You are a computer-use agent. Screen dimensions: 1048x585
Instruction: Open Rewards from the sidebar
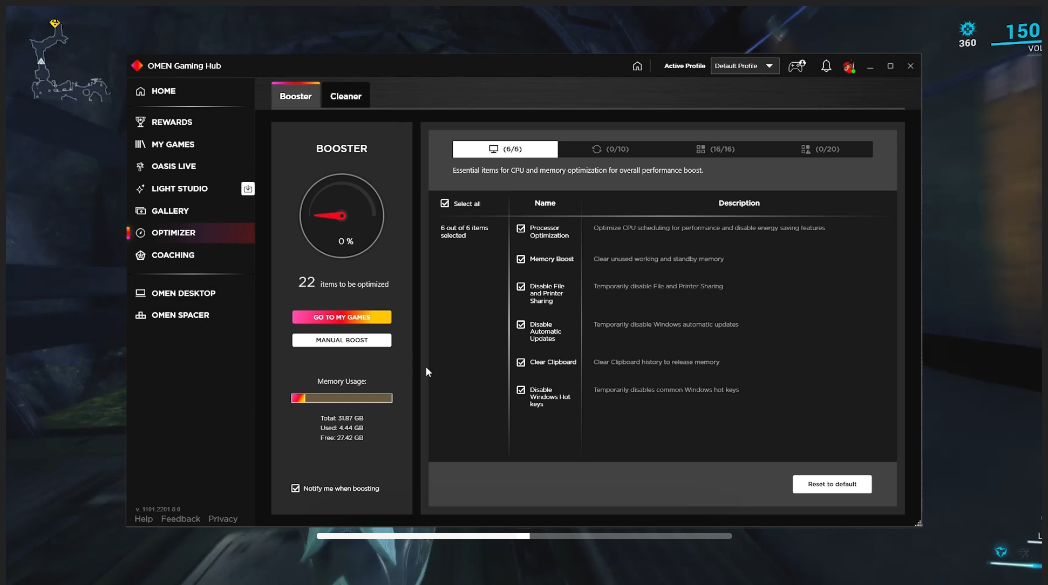pyautogui.click(x=171, y=122)
